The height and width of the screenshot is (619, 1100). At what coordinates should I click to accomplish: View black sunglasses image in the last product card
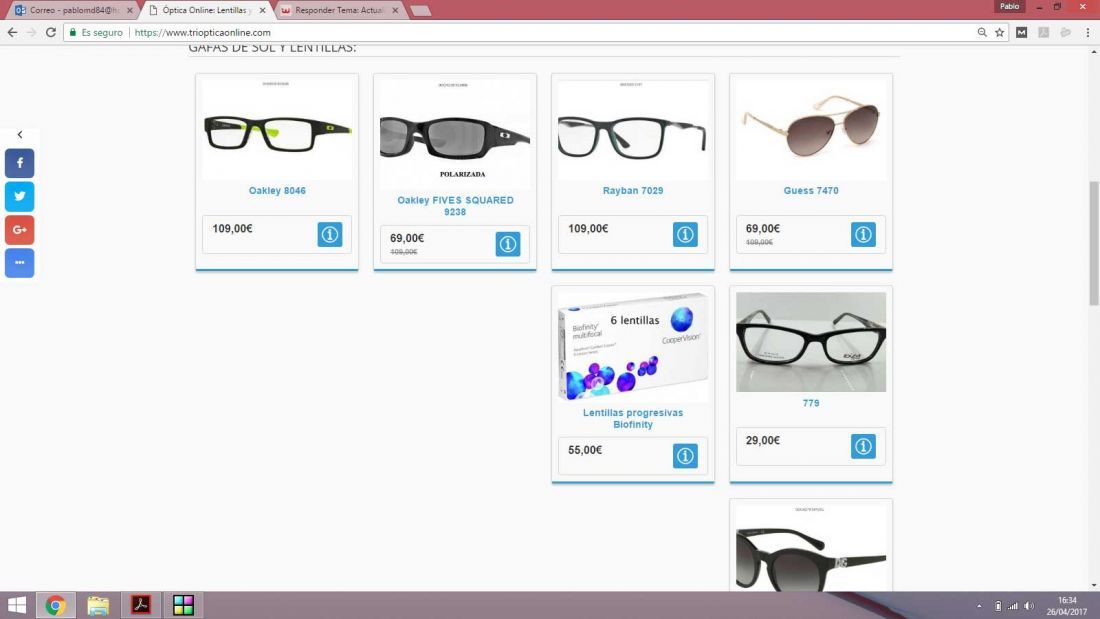pyautogui.click(x=811, y=549)
